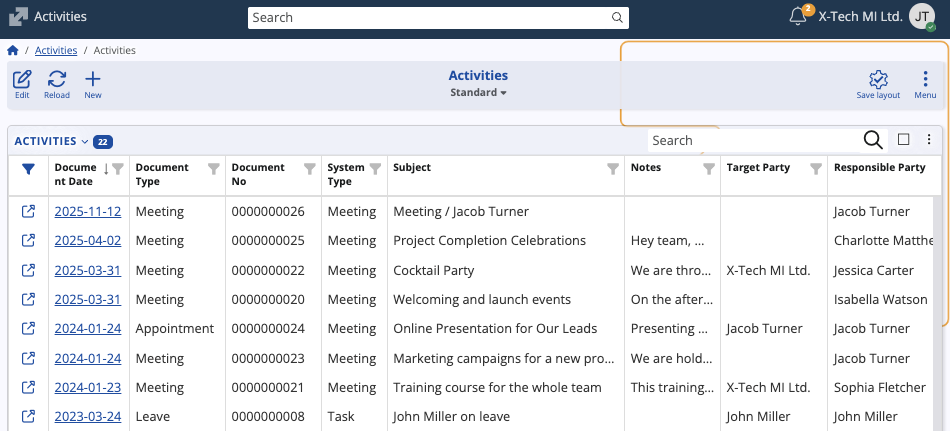Toggle the square checkbox beside grid search
Screen dimensions: 950x431
click(x=903, y=140)
